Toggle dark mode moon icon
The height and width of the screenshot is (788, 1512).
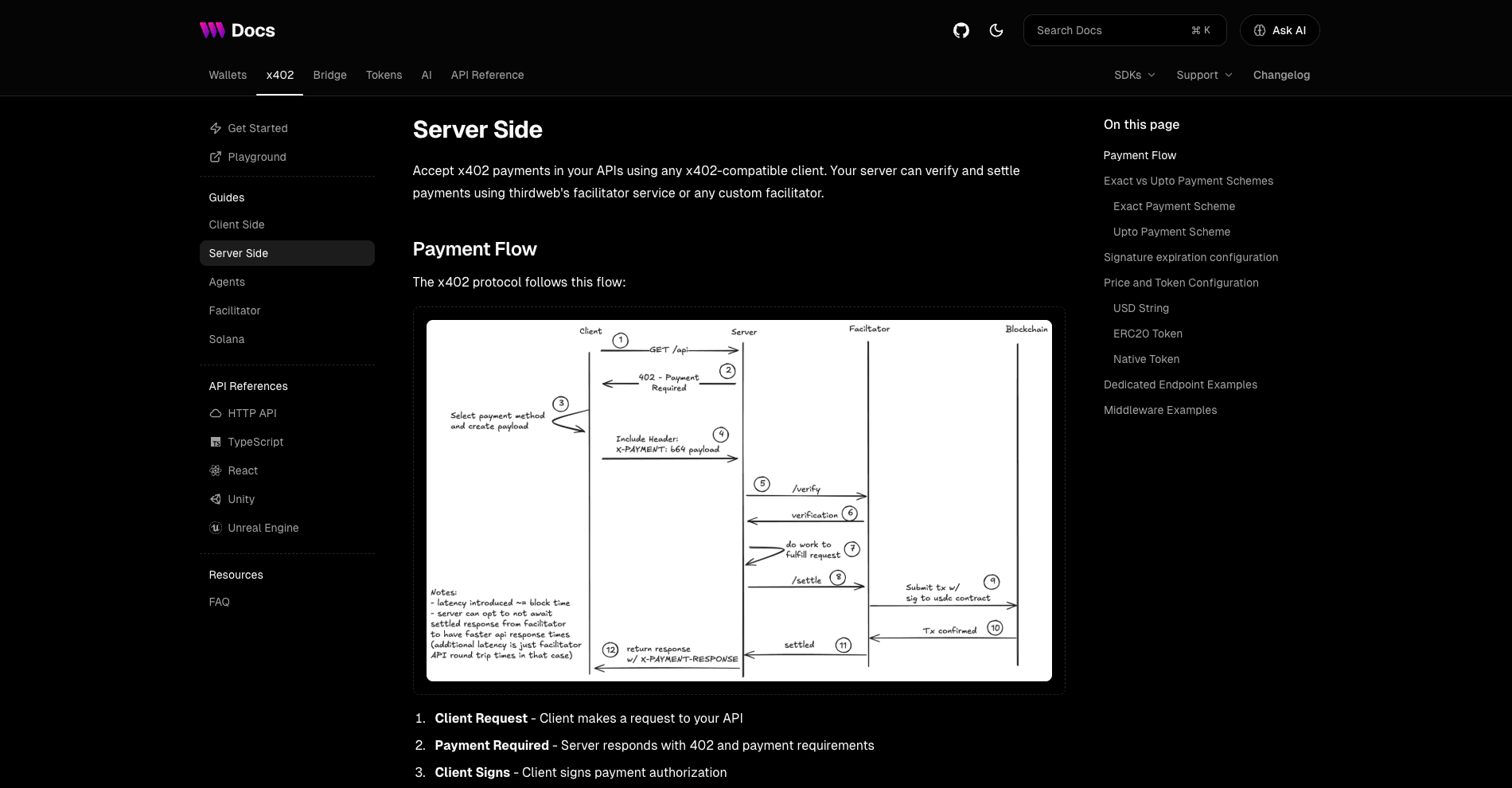coord(996,30)
